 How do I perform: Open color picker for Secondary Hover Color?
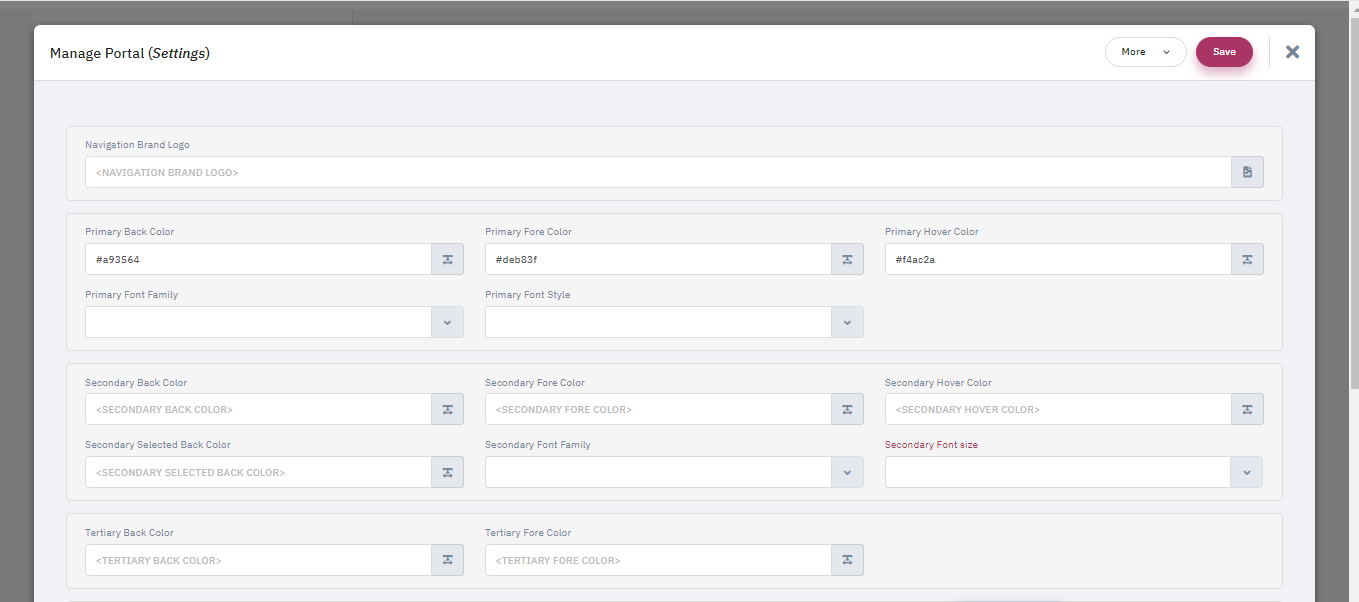tap(1247, 409)
